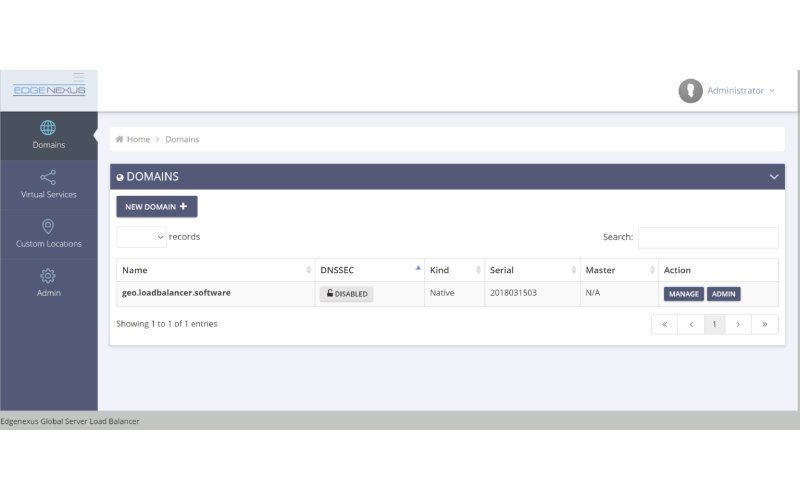Go to the last page of results
The height and width of the screenshot is (500, 800).
[765, 324]
